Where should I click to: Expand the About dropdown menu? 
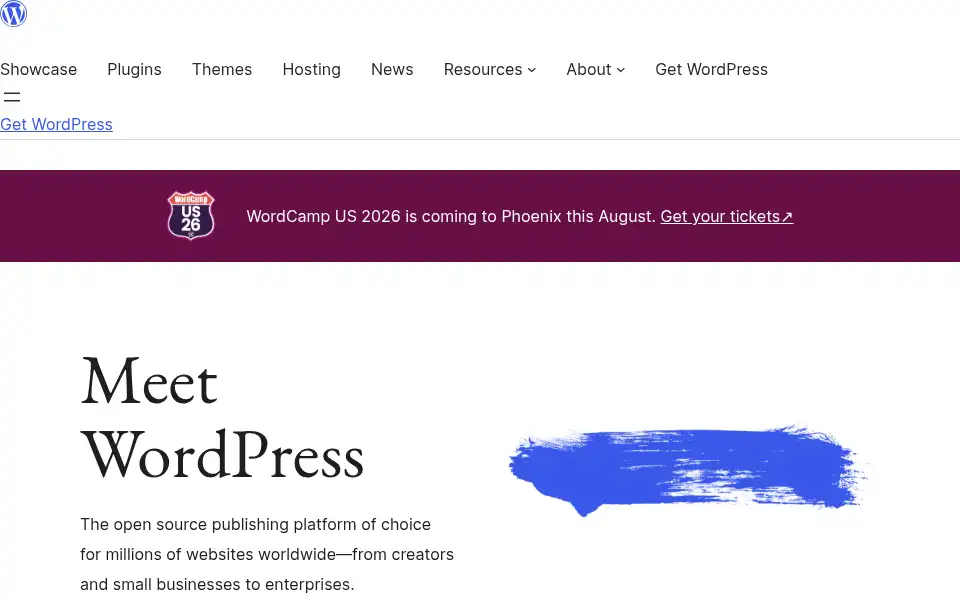coord(596,69)
